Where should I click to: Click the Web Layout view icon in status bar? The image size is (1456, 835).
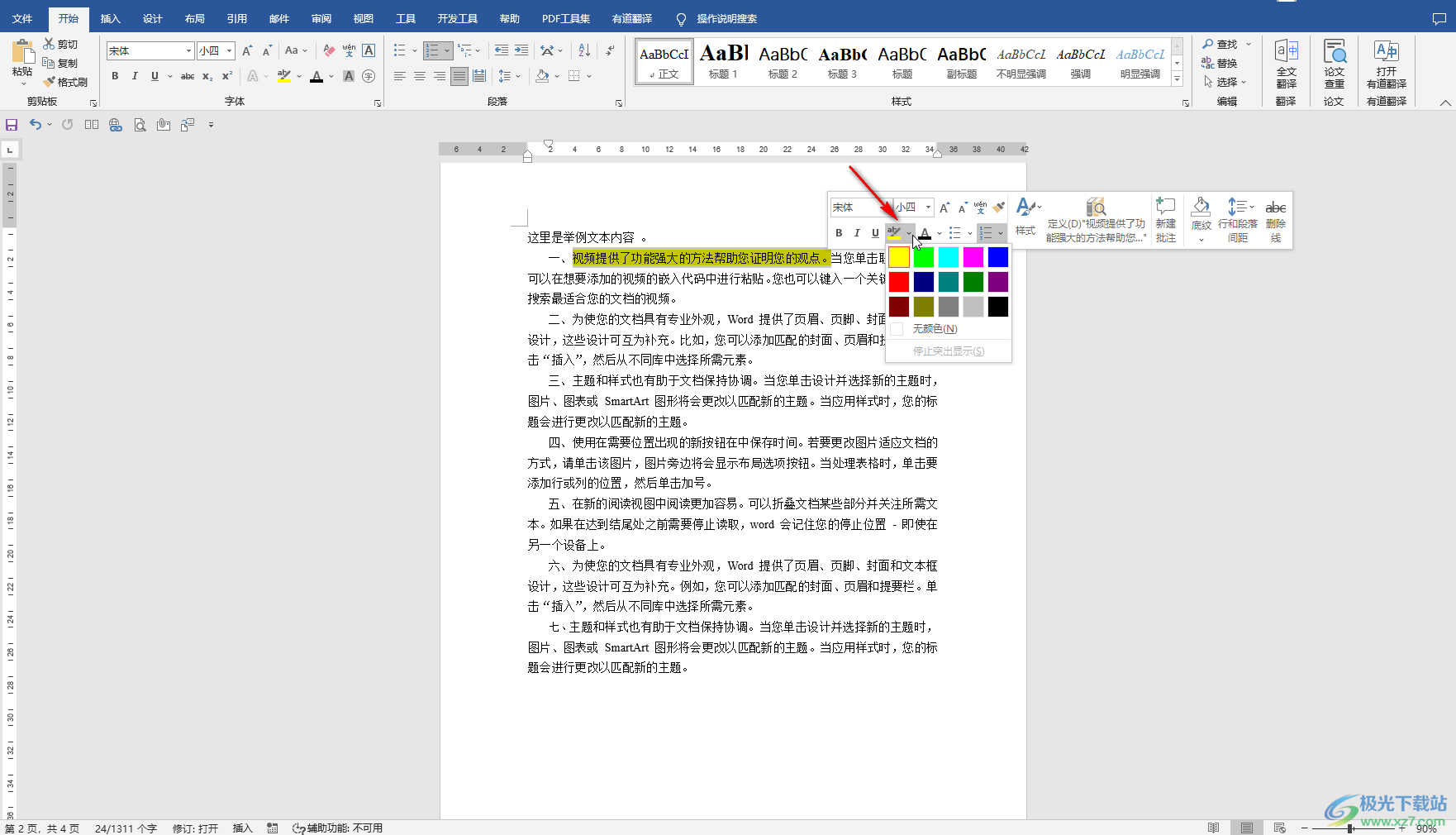tap(1279, 828)
